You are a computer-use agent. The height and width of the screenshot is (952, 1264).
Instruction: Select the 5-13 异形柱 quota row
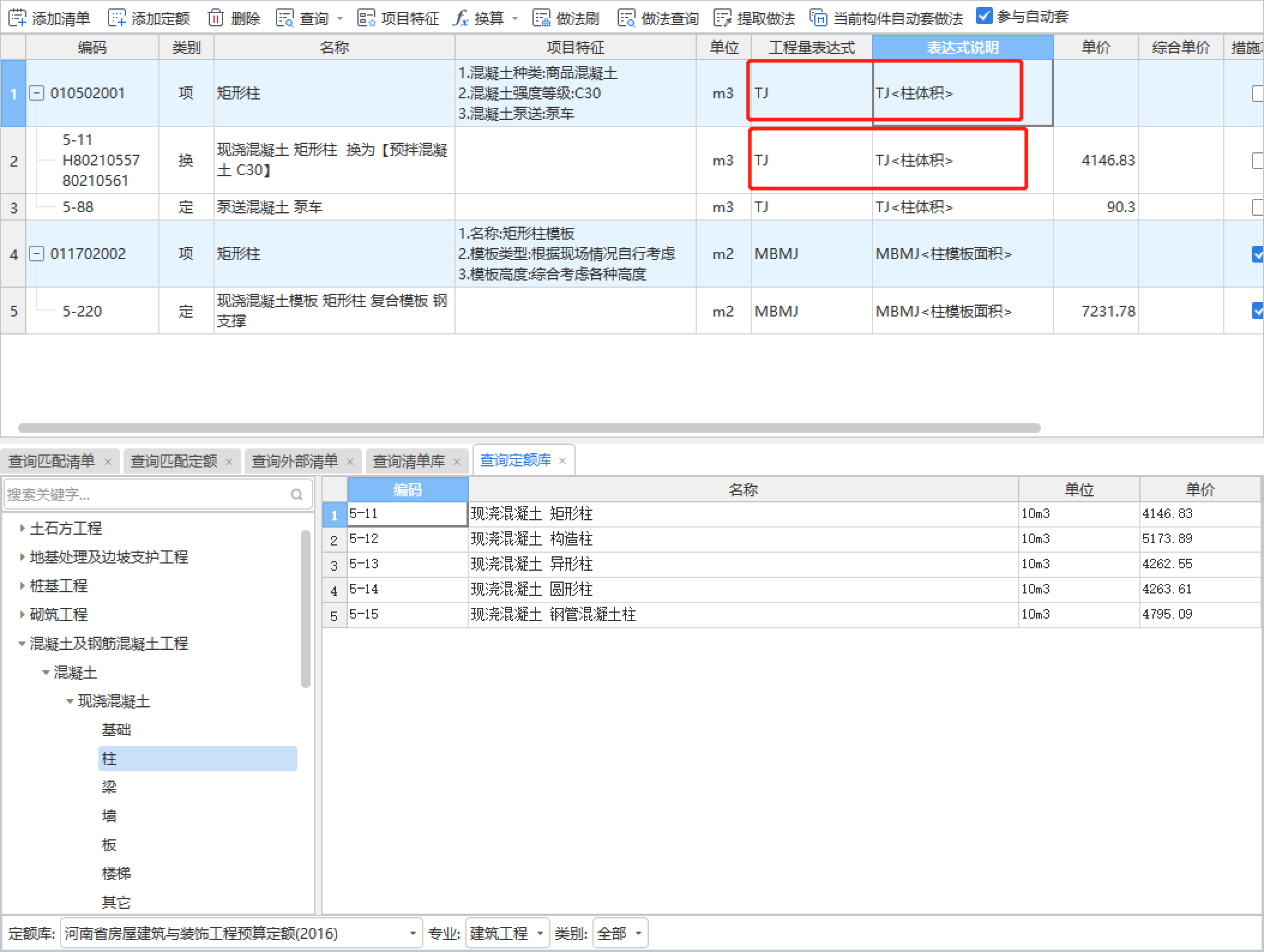coord(791,564)
